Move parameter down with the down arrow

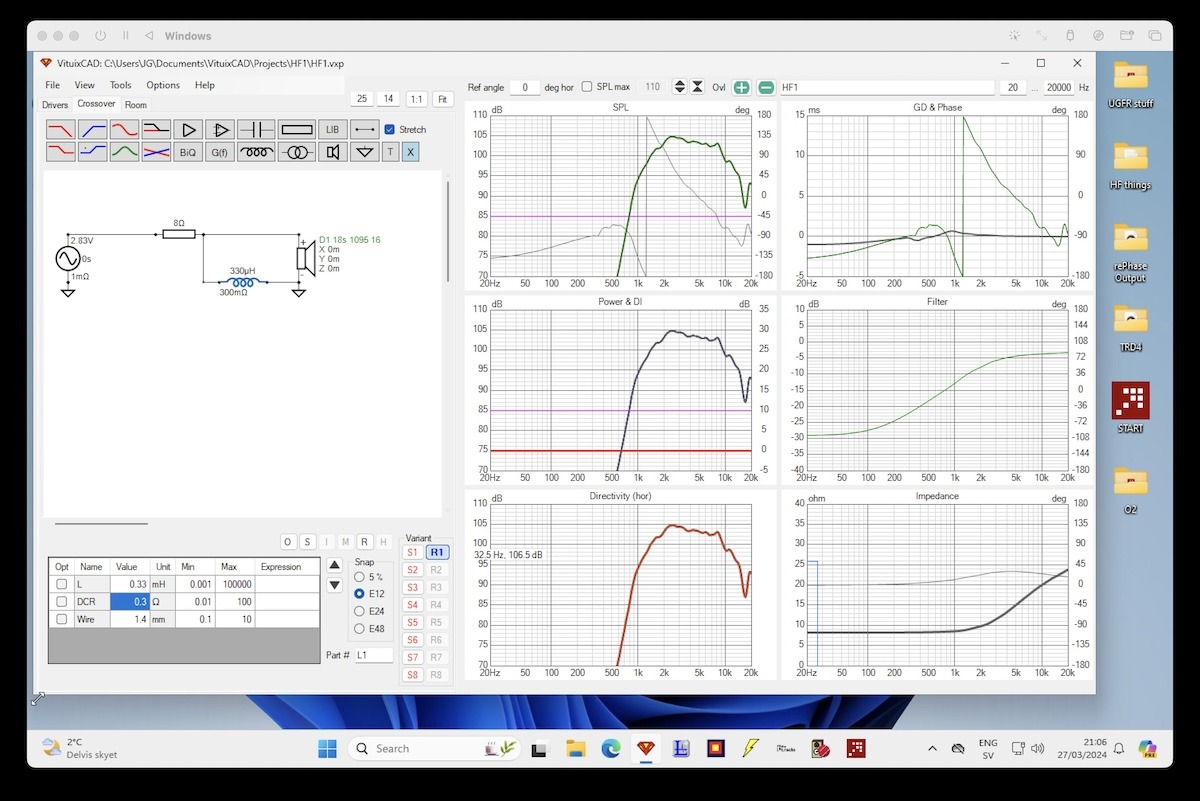click(335, 585)
